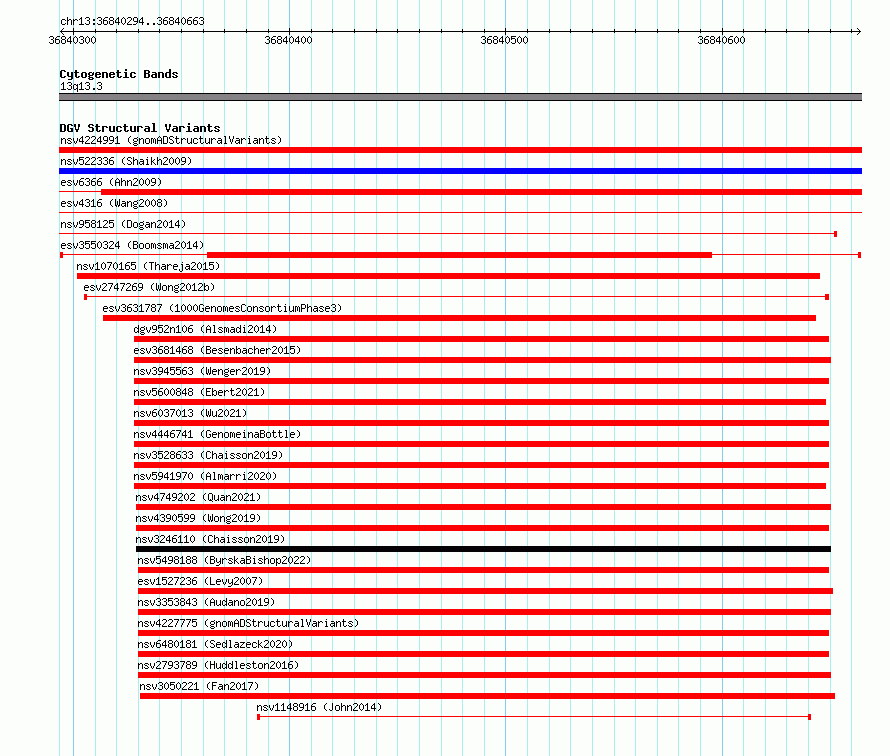
Task: Click the 36840300 ruler tick label
Action: coord(73,40)
